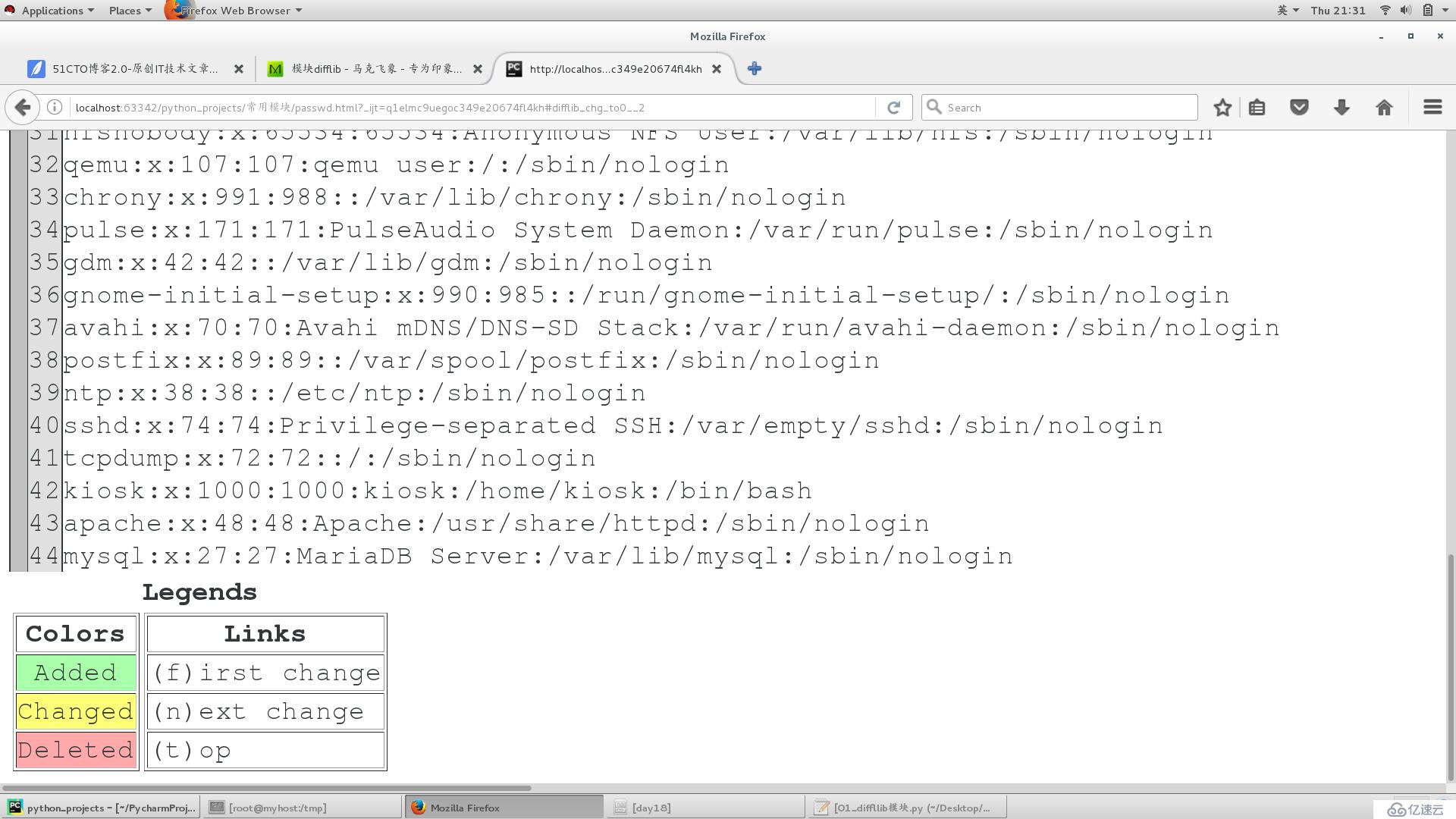
Task: Click the (f)irst change link in Legends
Action: point(265,673)
